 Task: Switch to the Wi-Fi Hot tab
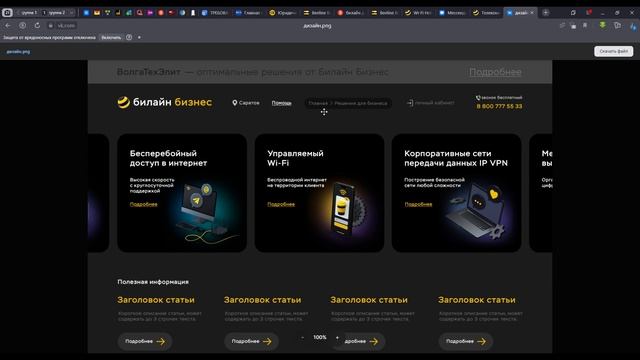coord(418,13)
